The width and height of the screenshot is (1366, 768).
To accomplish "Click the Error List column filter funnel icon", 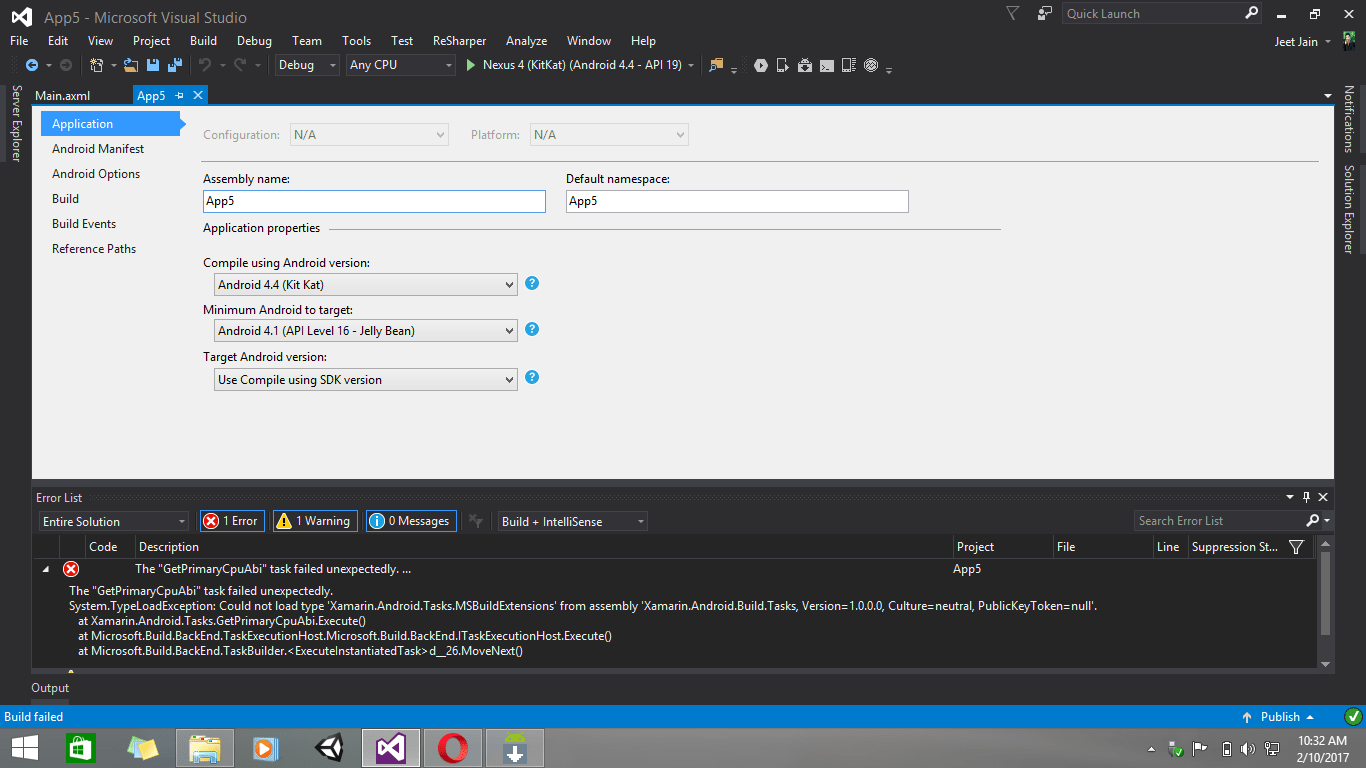I will (x=1297, y=547).
